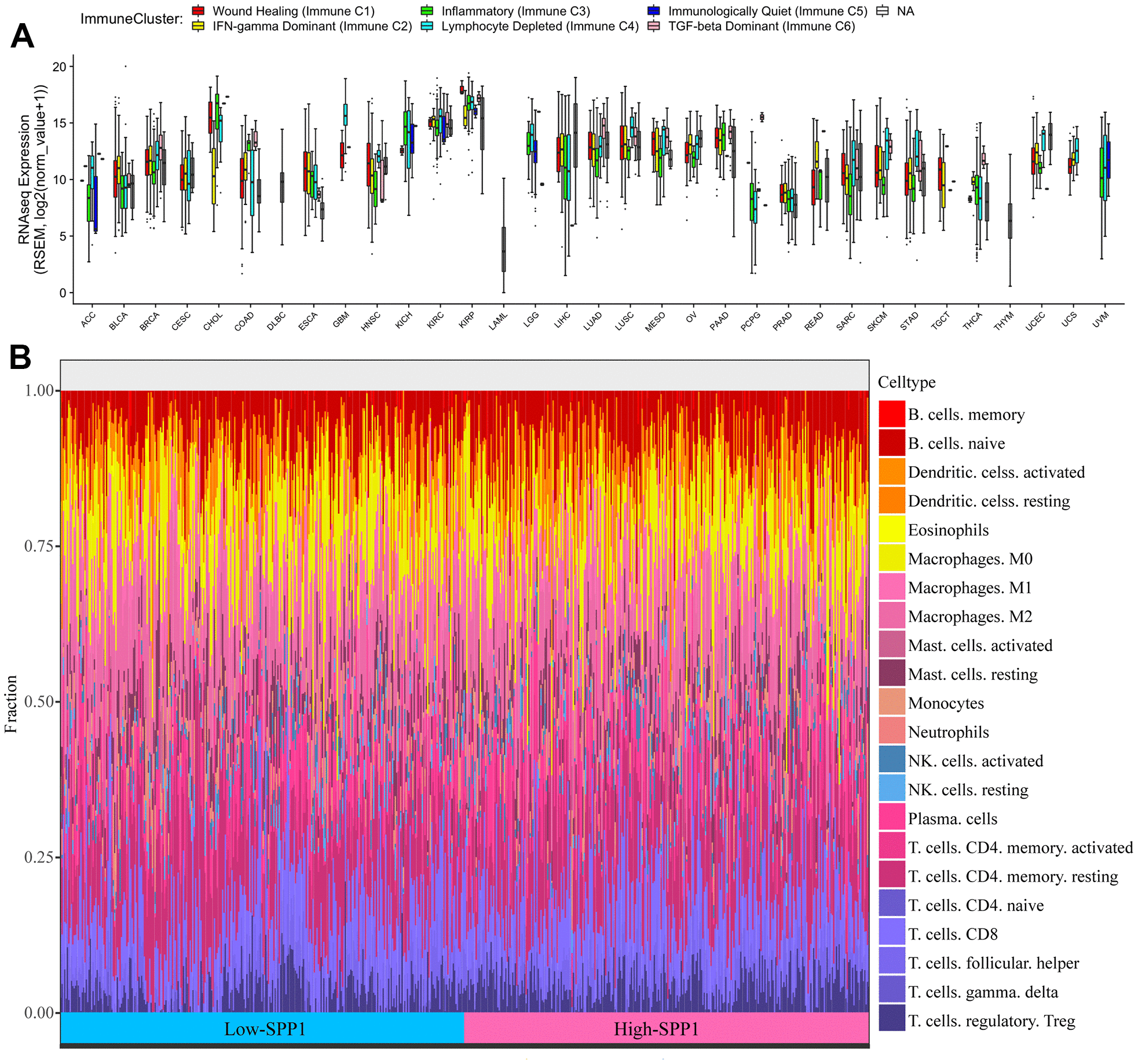The height and width of the screenshot is (1064, 1138).
Task: Click the RNAseq Expression y-axis title
Action: tap(31, 179)
